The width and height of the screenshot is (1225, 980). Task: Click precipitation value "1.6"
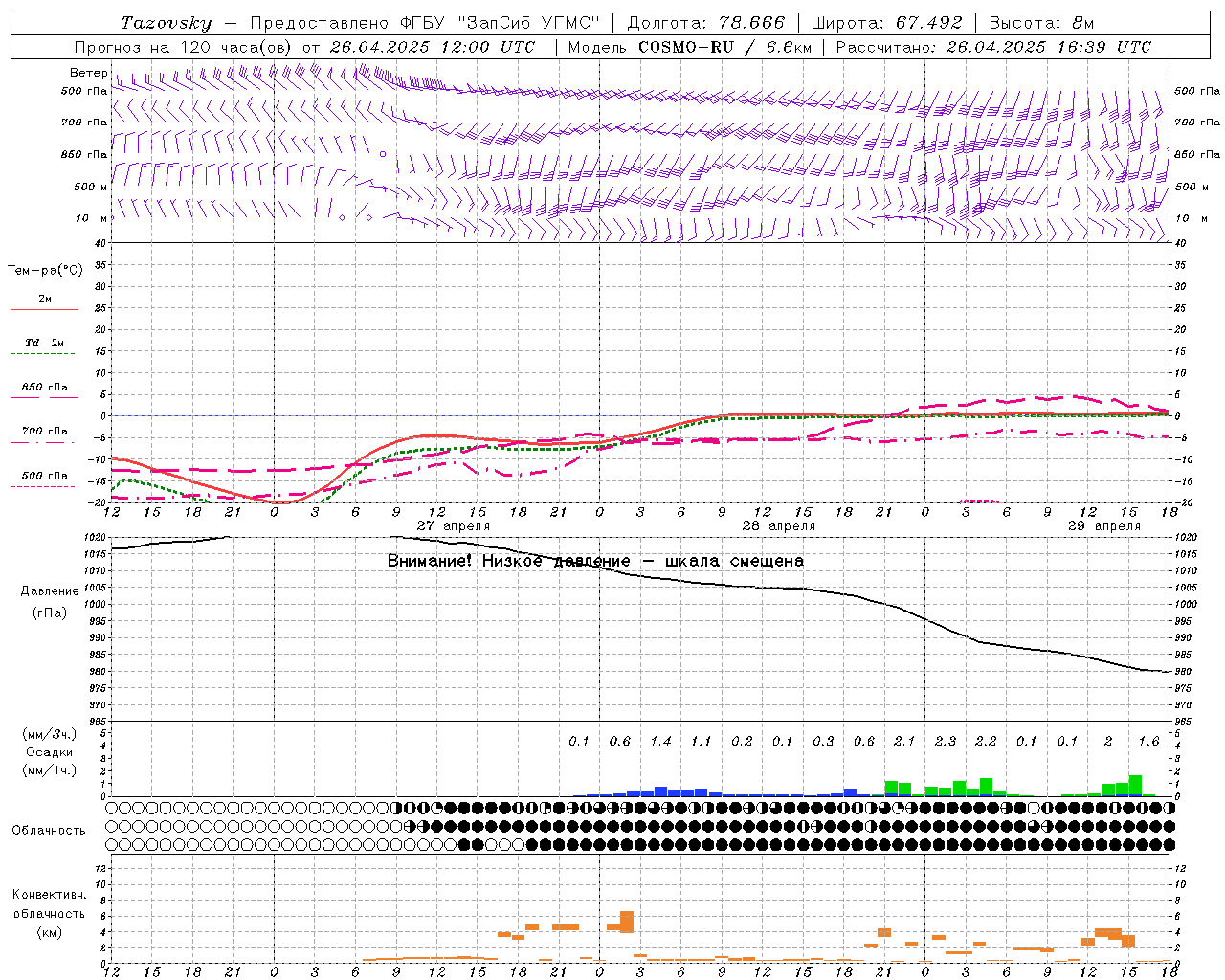(1148, 741)
